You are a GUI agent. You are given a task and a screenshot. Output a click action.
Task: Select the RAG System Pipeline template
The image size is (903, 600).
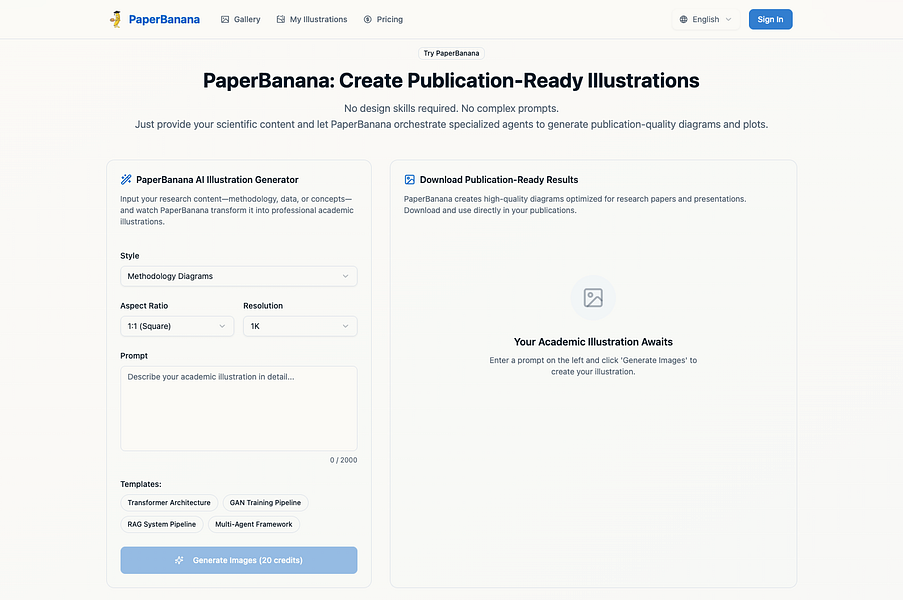(x=162, y=524)
